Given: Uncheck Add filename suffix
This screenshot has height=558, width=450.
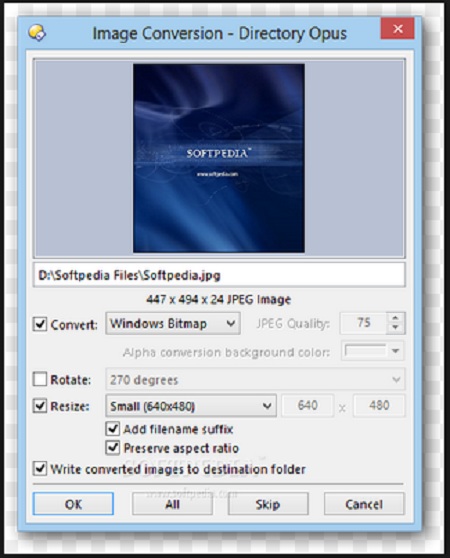Looking at the screenshot, I should (112, 429).
